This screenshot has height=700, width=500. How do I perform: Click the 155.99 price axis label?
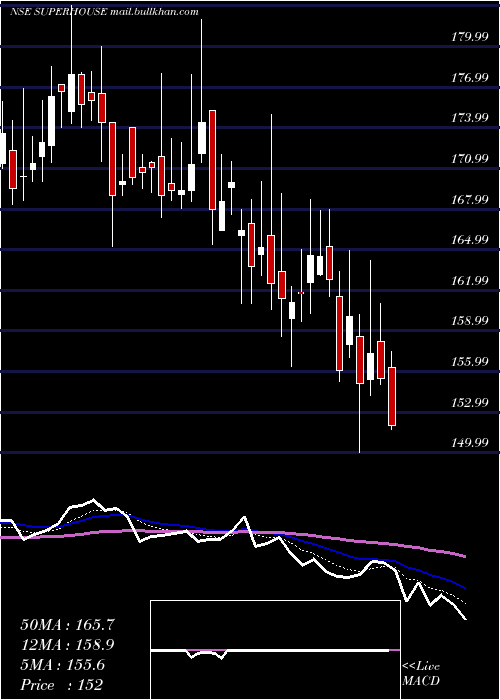(x=469, y=361)
